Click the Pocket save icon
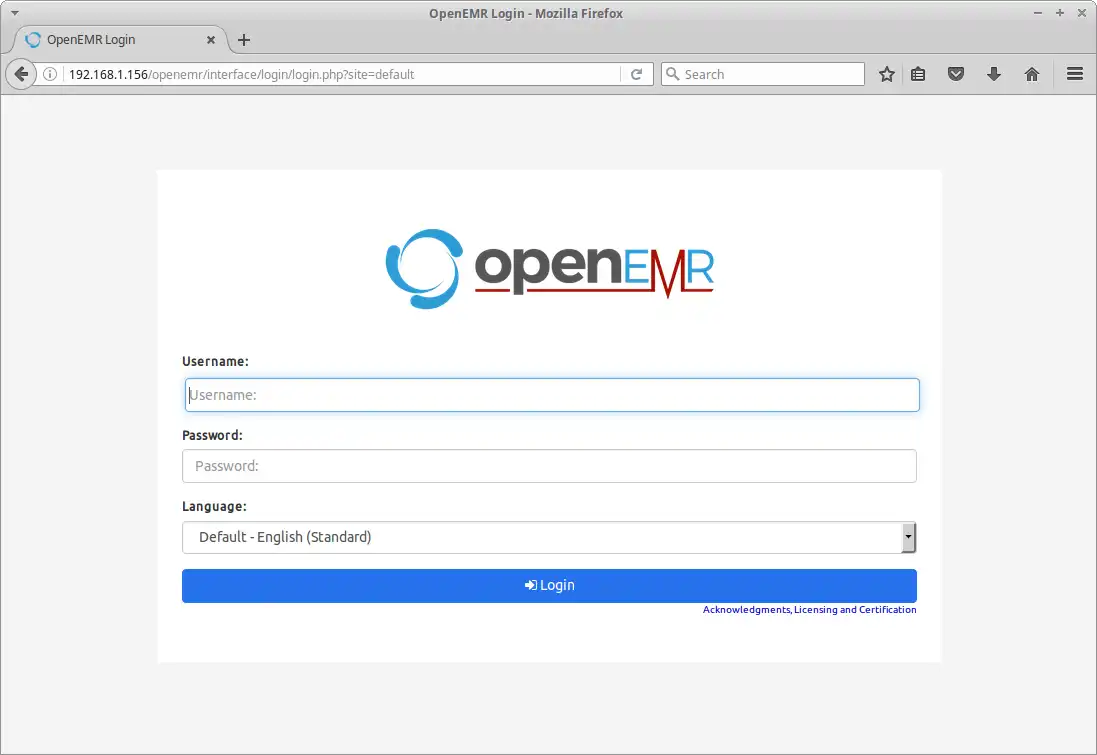 point(956,73)
